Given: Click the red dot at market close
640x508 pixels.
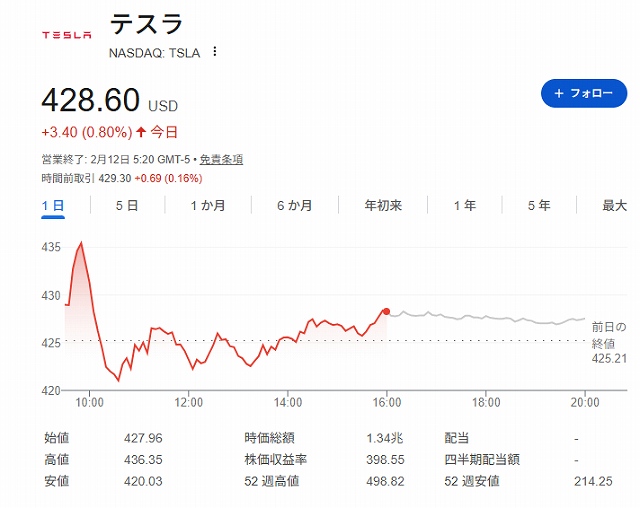Looking at the screenshot, I should (386, 311).
